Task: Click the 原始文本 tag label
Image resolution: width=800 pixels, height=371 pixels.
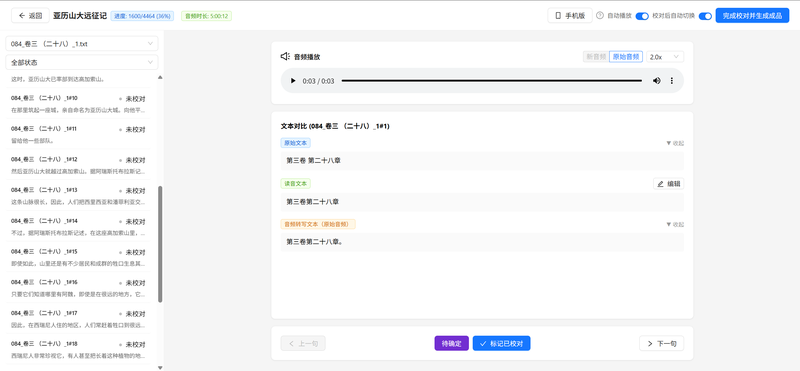Action: pos(295,143)
